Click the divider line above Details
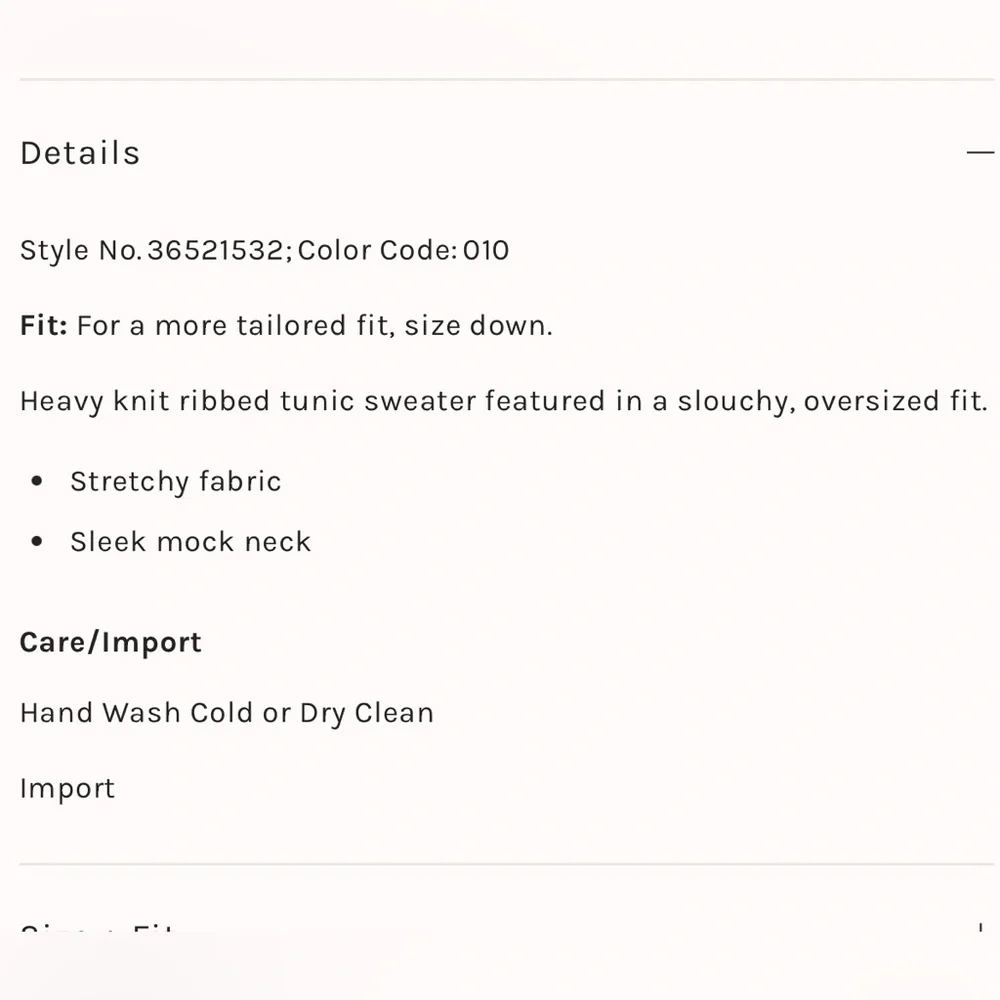1000x1000 pixels. (x=500, y=79)
